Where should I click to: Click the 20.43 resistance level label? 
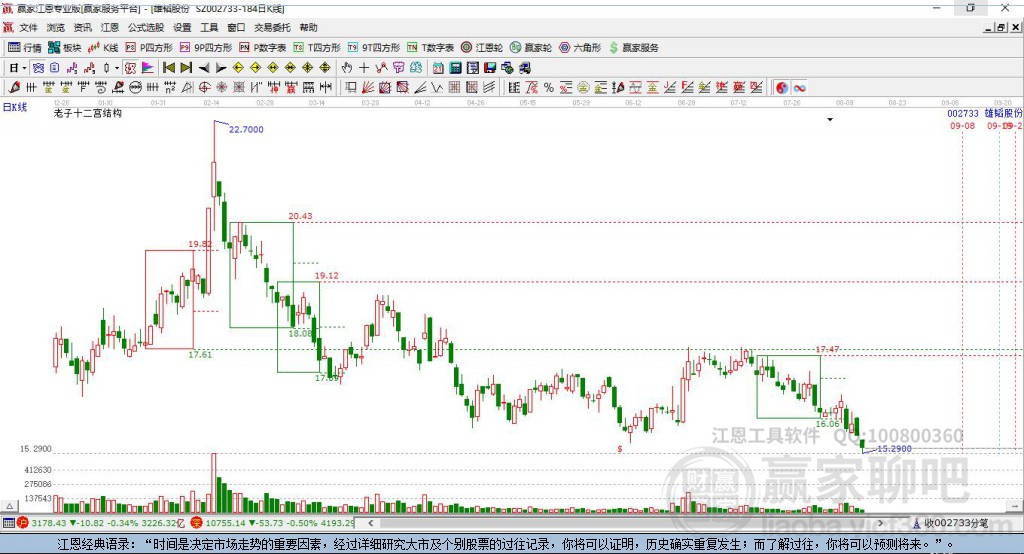click(300, 216)
